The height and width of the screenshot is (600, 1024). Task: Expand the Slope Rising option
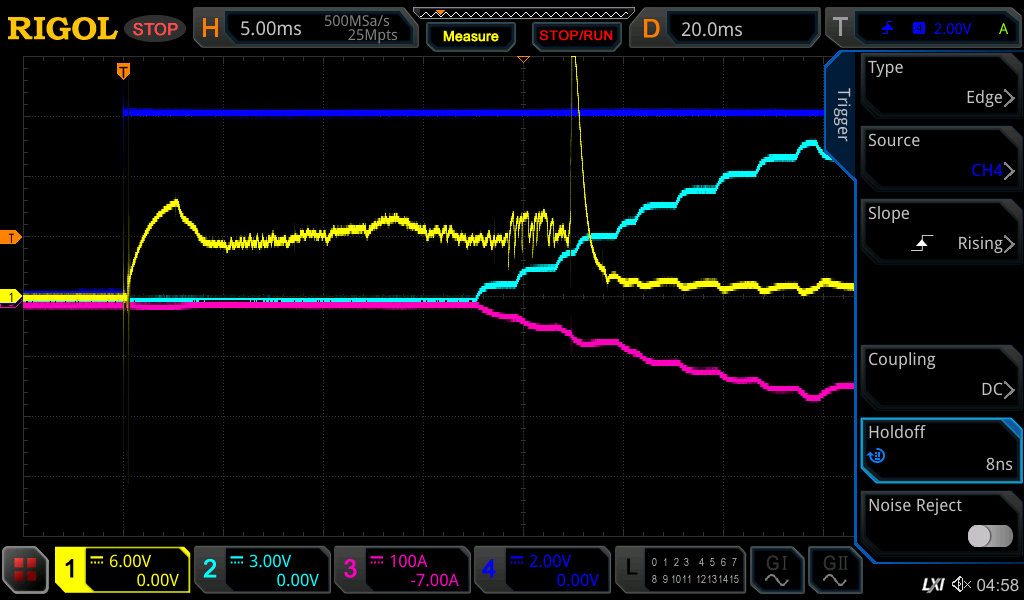938,229
